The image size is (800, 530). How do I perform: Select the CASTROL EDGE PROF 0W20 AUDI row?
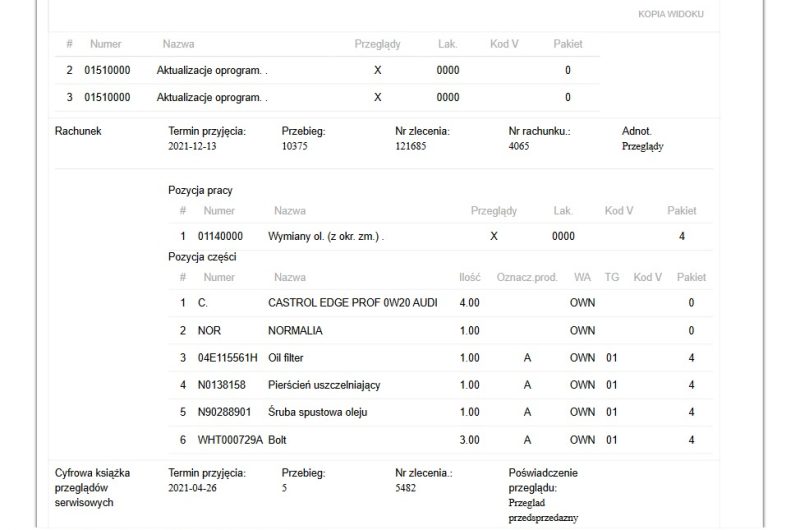click(x=440, y=303)
